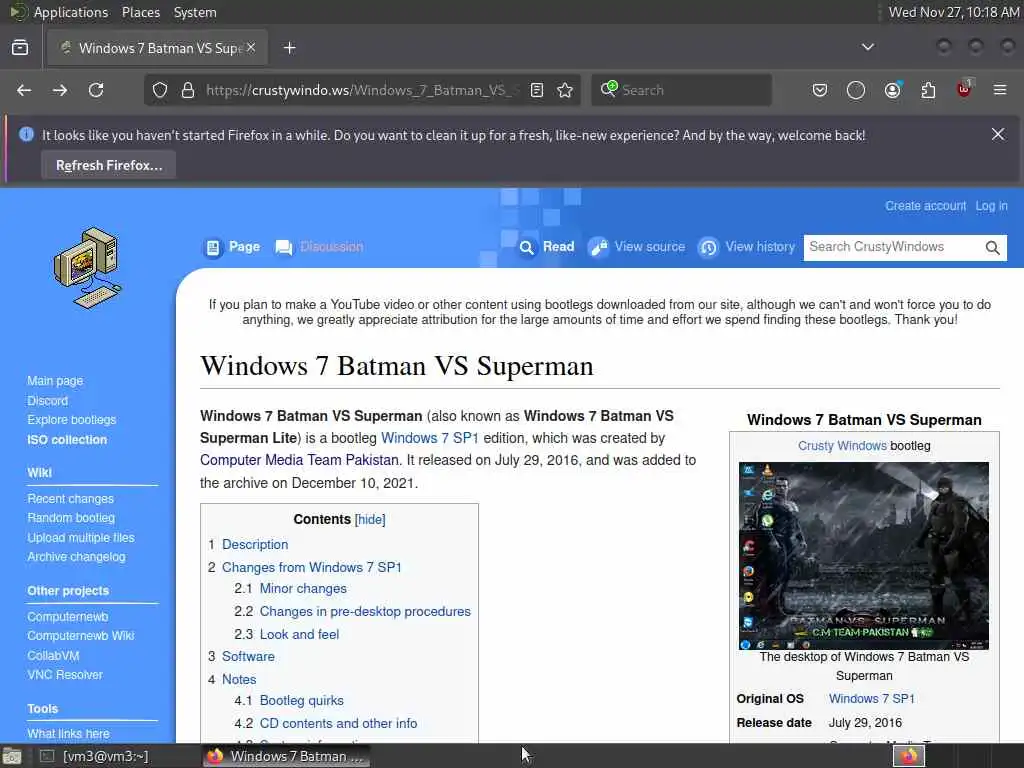
Task: Open the Firefox account avatar icon
Action: click(x=892, y=90)
